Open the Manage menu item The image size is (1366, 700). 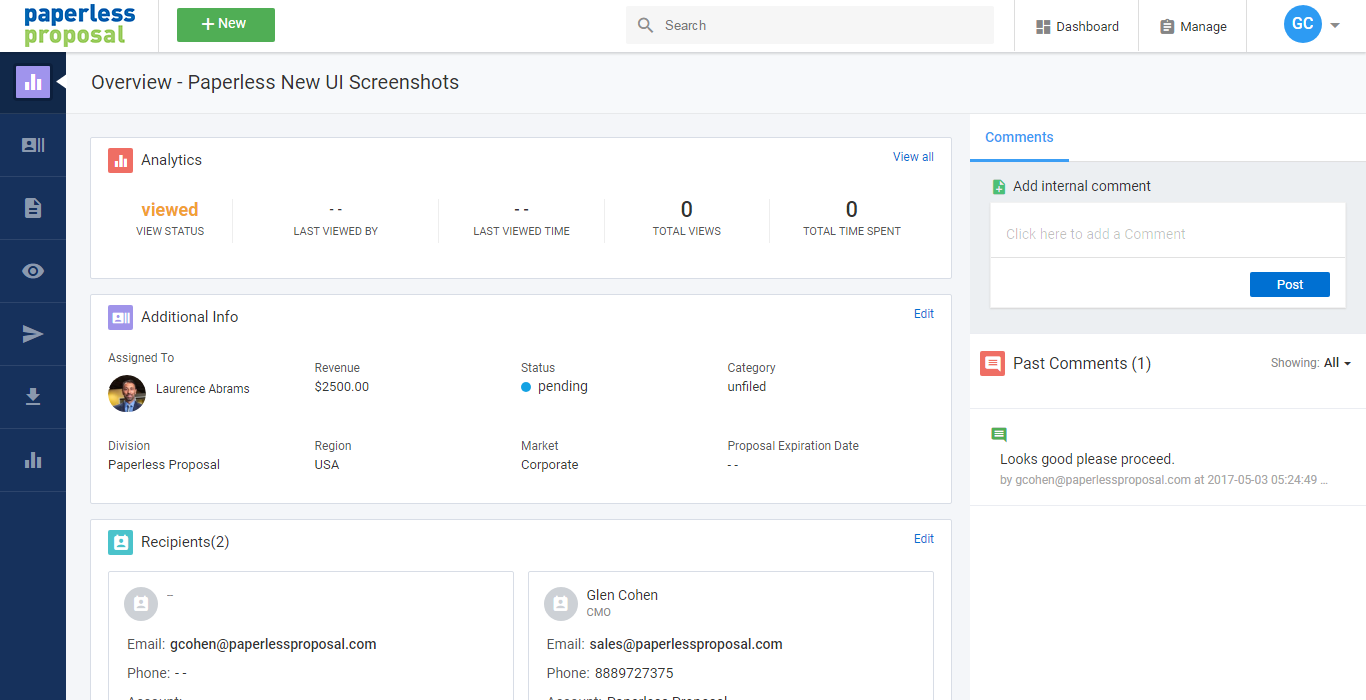click(1193, 27)
